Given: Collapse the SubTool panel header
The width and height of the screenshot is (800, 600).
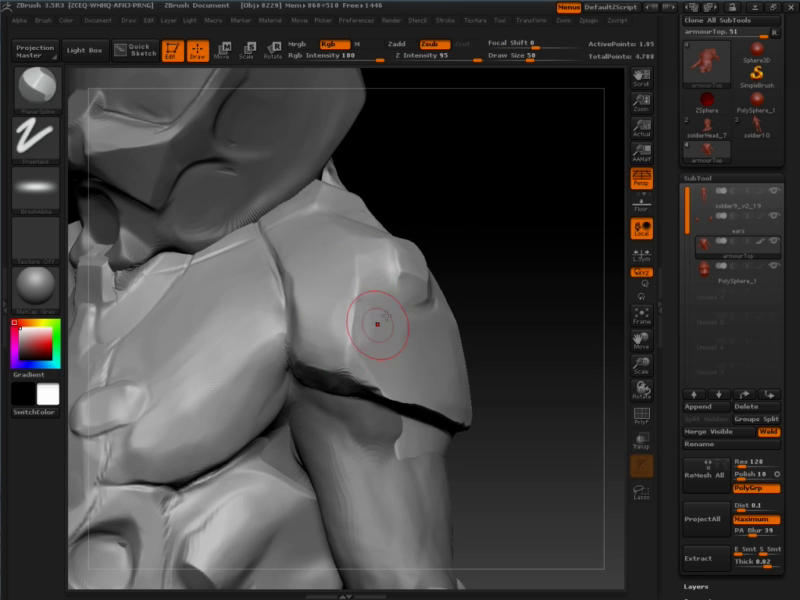Looking at the screenshot, I should tap(697, 178).
